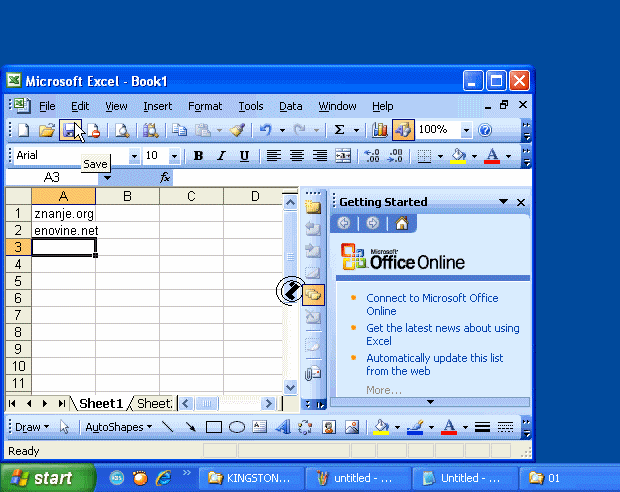The height and width of the screenshot is (492, 620).
Task: Click the Redo icon
Action: pos(300,130)
